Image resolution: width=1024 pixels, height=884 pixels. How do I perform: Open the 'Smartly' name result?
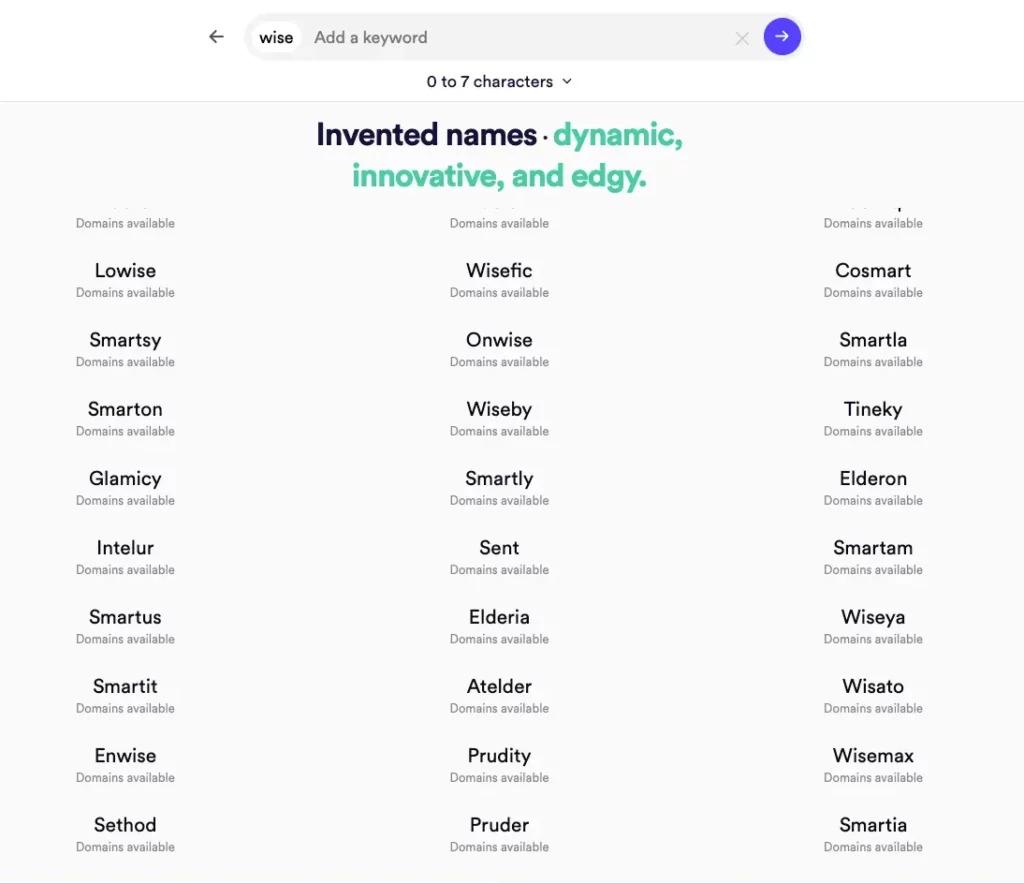[x=499, y=478]
